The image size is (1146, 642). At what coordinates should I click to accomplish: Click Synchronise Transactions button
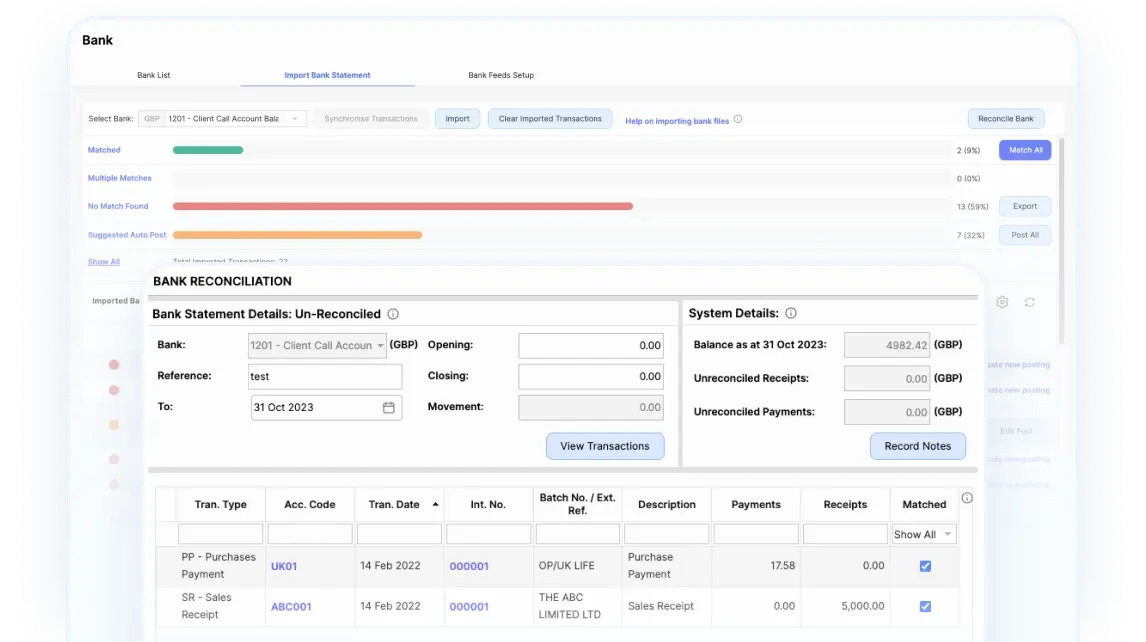(x=371, y=118)
